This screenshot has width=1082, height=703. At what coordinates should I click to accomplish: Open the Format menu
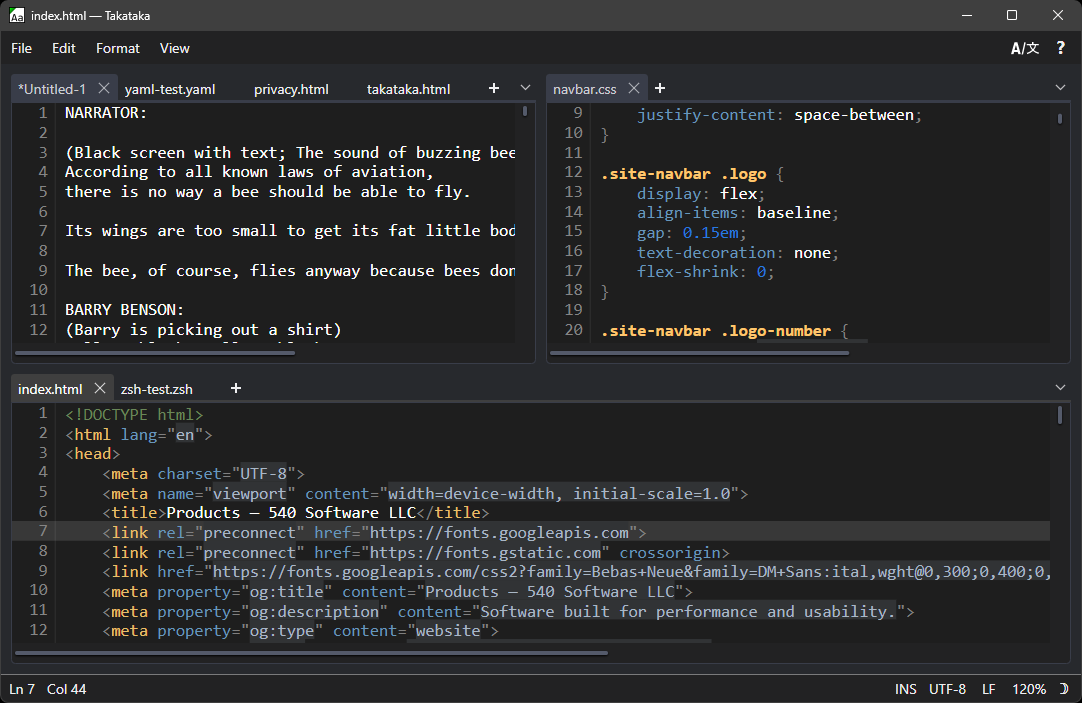(x=118, y=48)
